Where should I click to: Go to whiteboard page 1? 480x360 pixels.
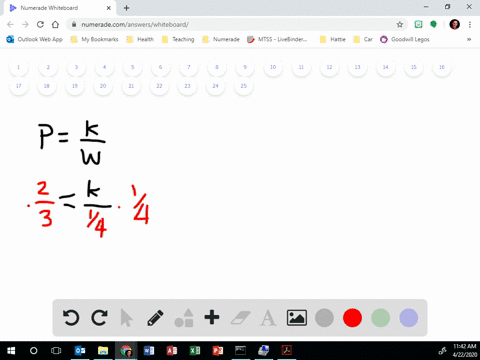[19, 67]
